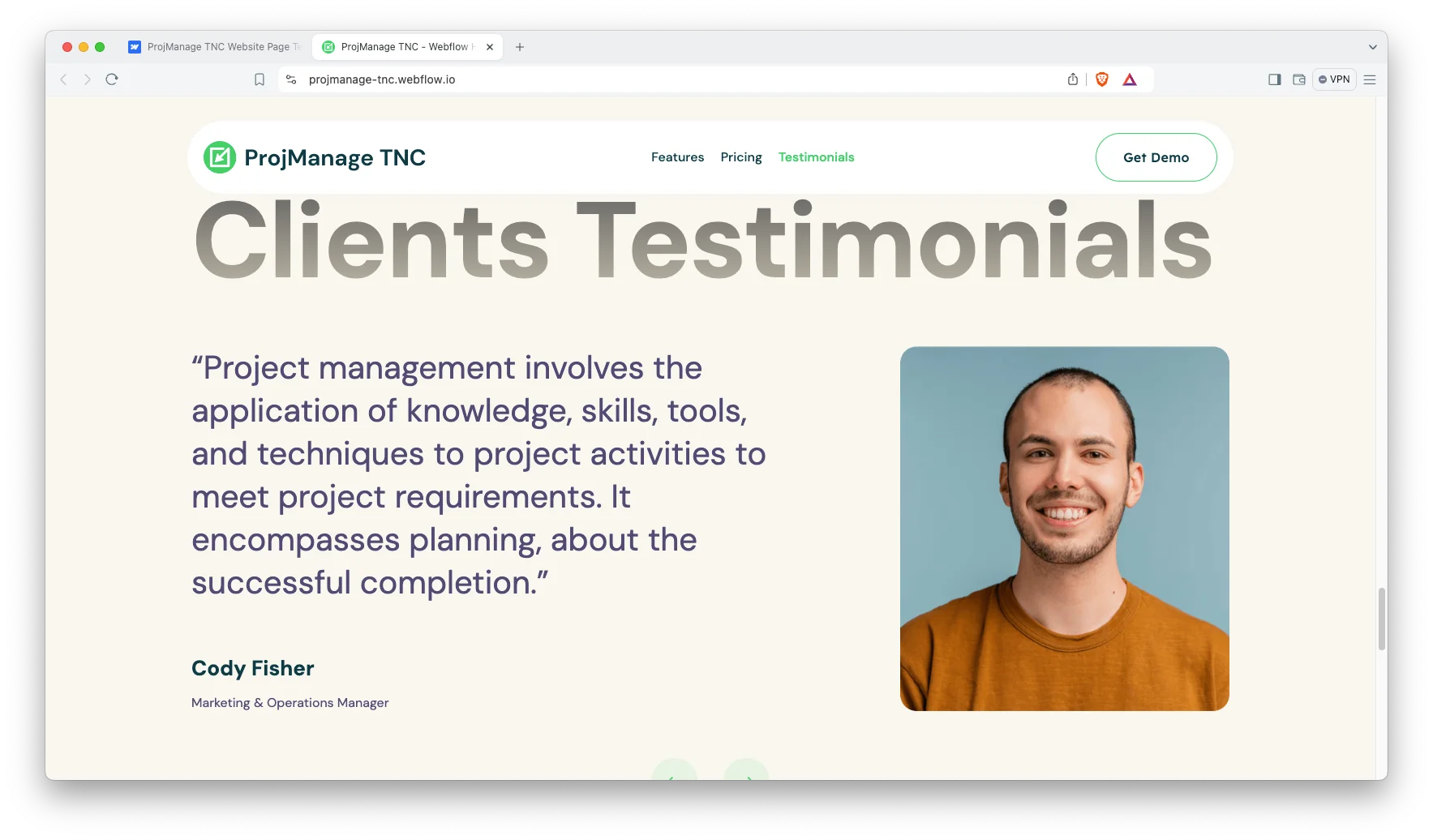
Task: Open the share icon in address bar
Action: click(1073, 79)
